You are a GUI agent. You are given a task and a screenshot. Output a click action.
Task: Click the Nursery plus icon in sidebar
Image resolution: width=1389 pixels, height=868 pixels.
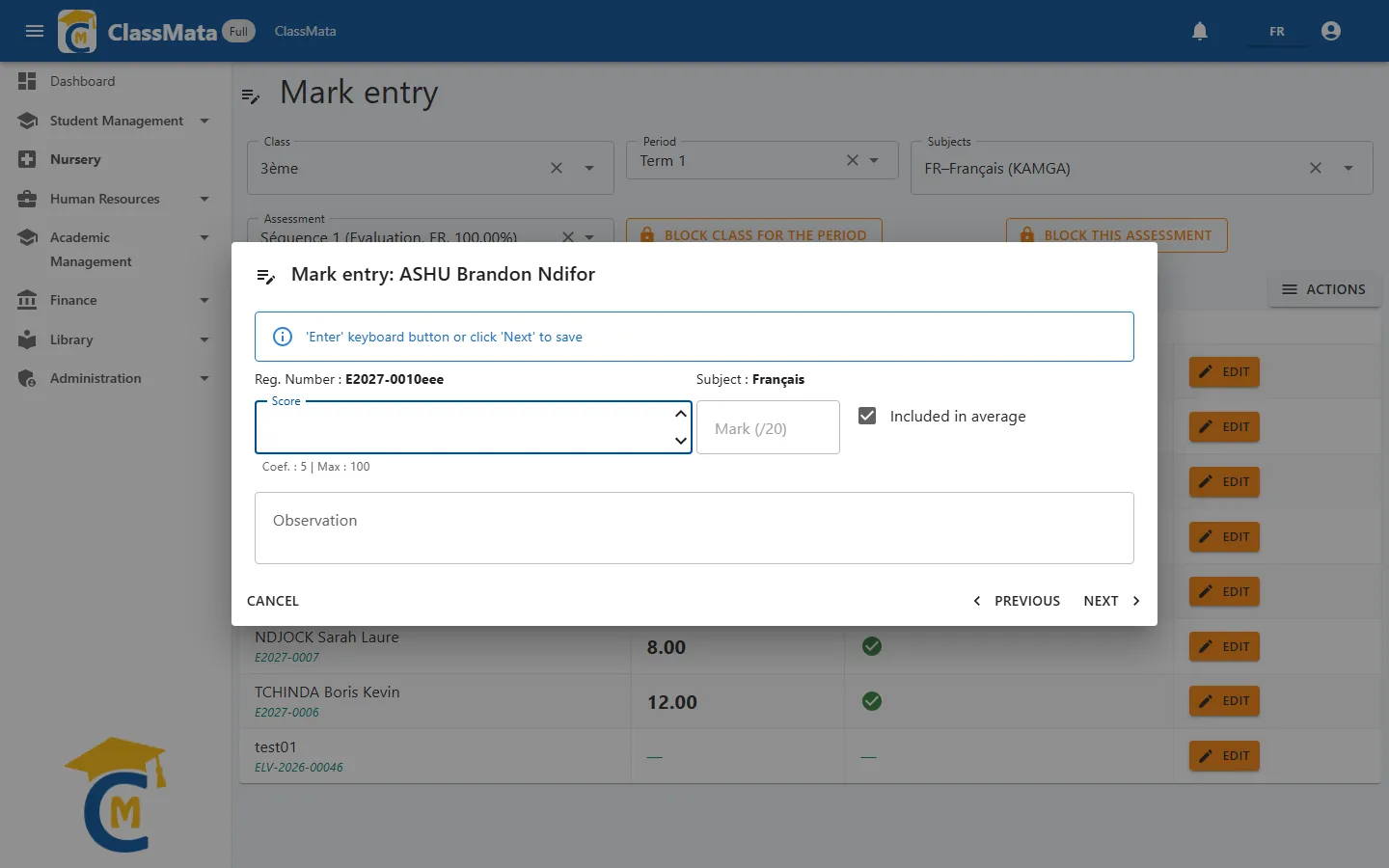pyautogui.click(x=27, y=159)
